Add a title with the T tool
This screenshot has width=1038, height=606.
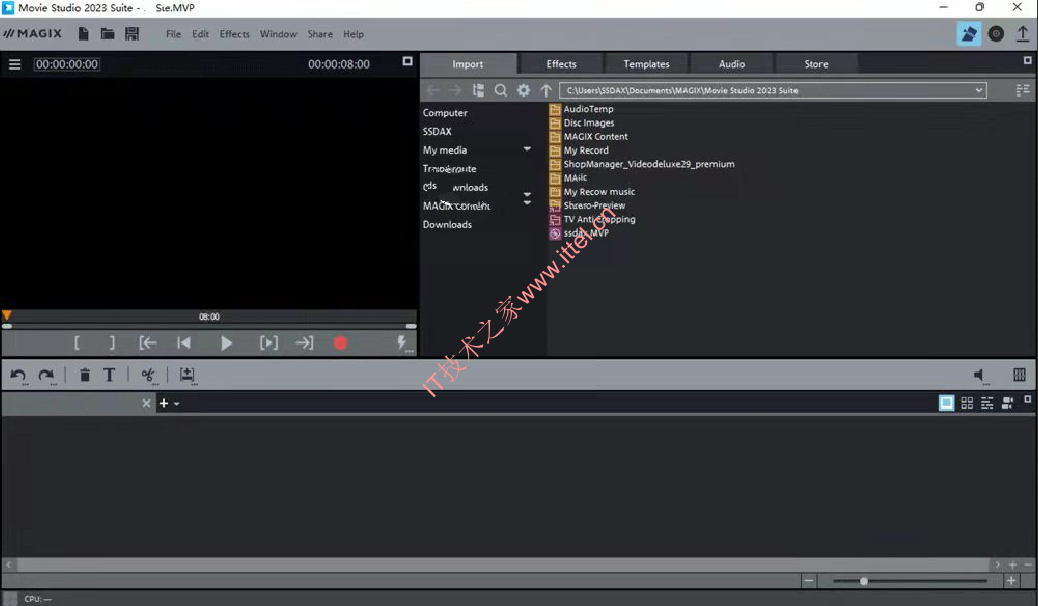pos(109,375)
